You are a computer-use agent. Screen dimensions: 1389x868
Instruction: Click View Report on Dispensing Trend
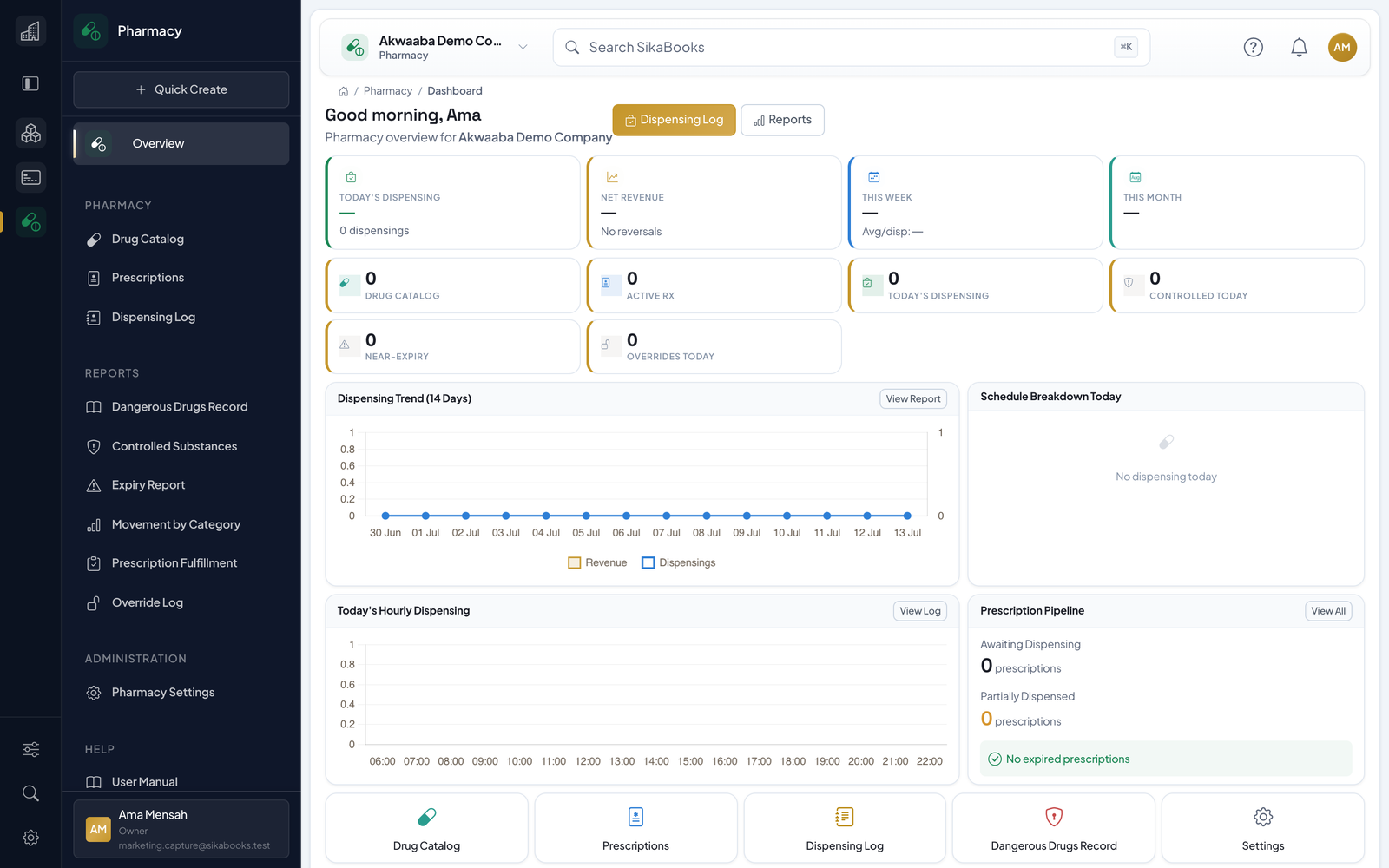tap(913, 398)
